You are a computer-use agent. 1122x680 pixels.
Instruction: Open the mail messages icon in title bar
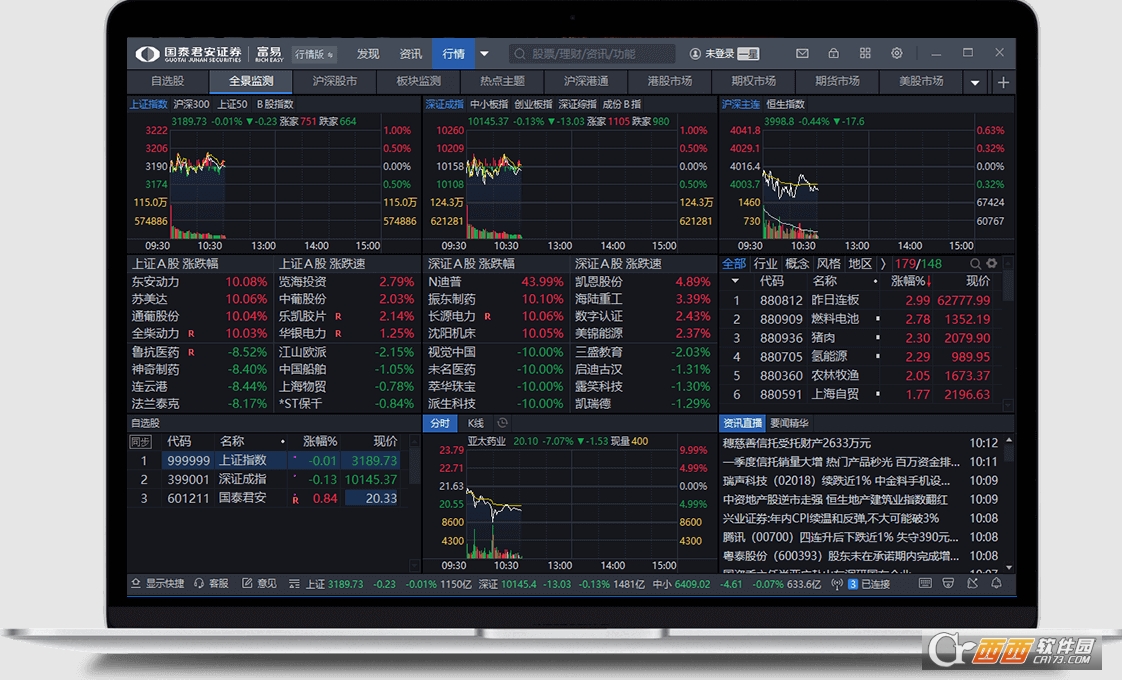pyautogui.click(x=802, y=54)
